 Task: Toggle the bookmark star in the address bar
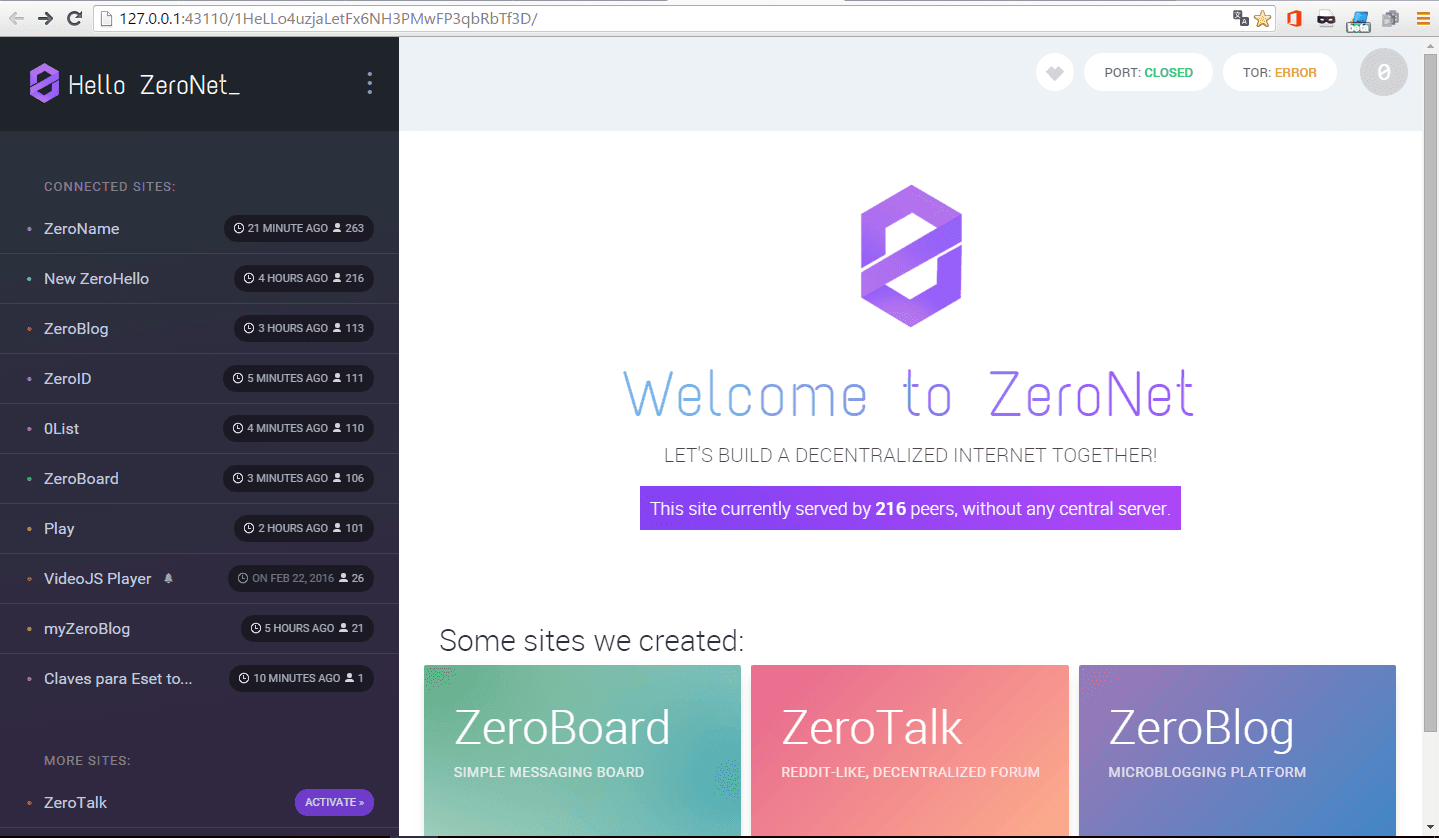point(1263,18)
